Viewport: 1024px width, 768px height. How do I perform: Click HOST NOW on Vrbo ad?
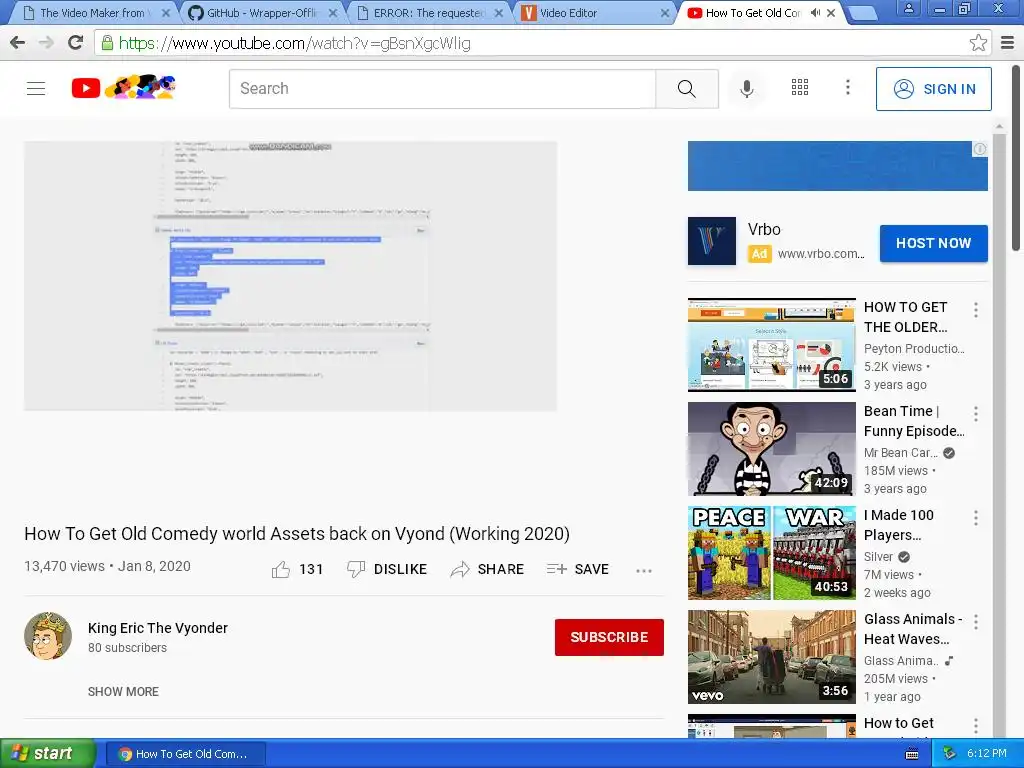(933, 243)
